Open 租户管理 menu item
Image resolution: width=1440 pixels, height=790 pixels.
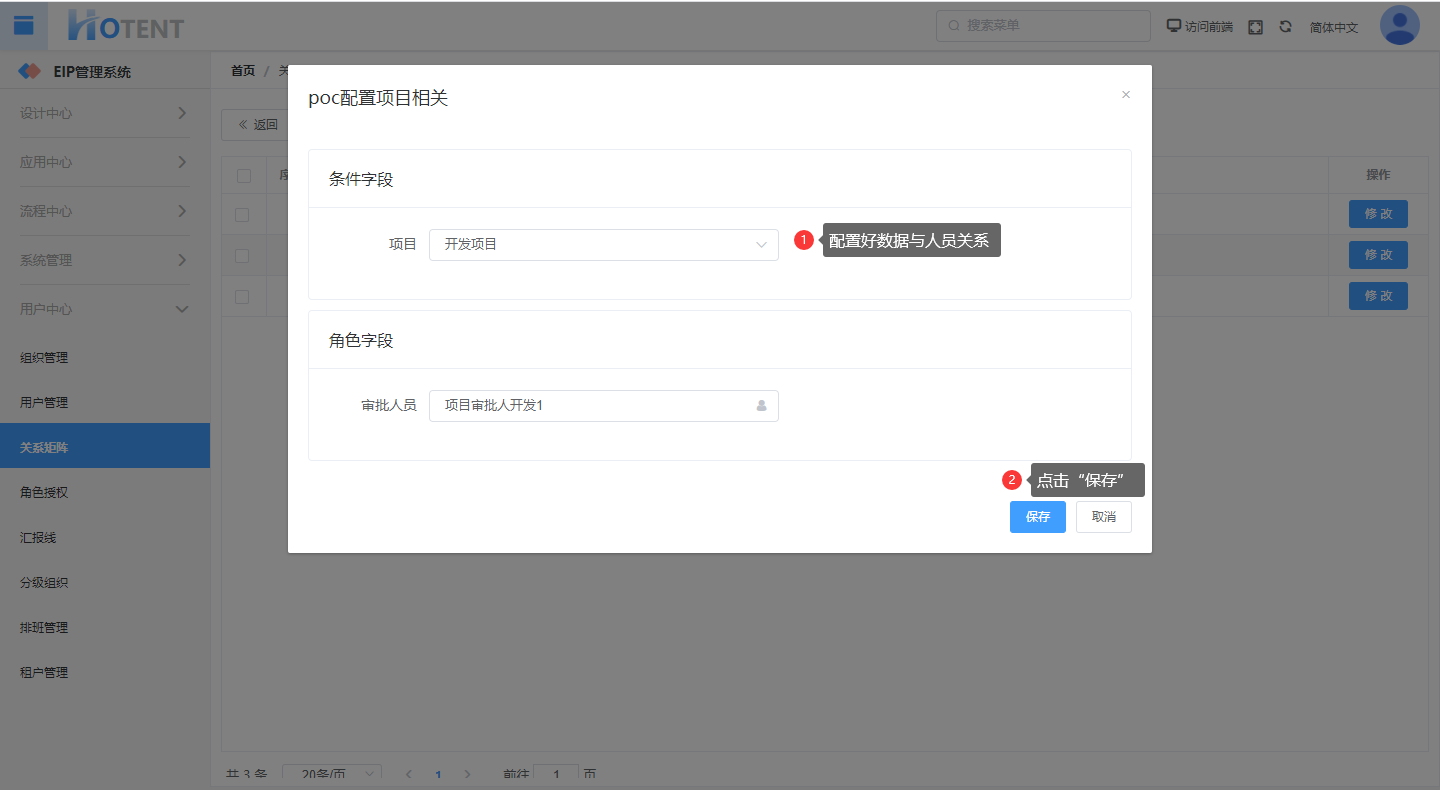pos(105,673)
